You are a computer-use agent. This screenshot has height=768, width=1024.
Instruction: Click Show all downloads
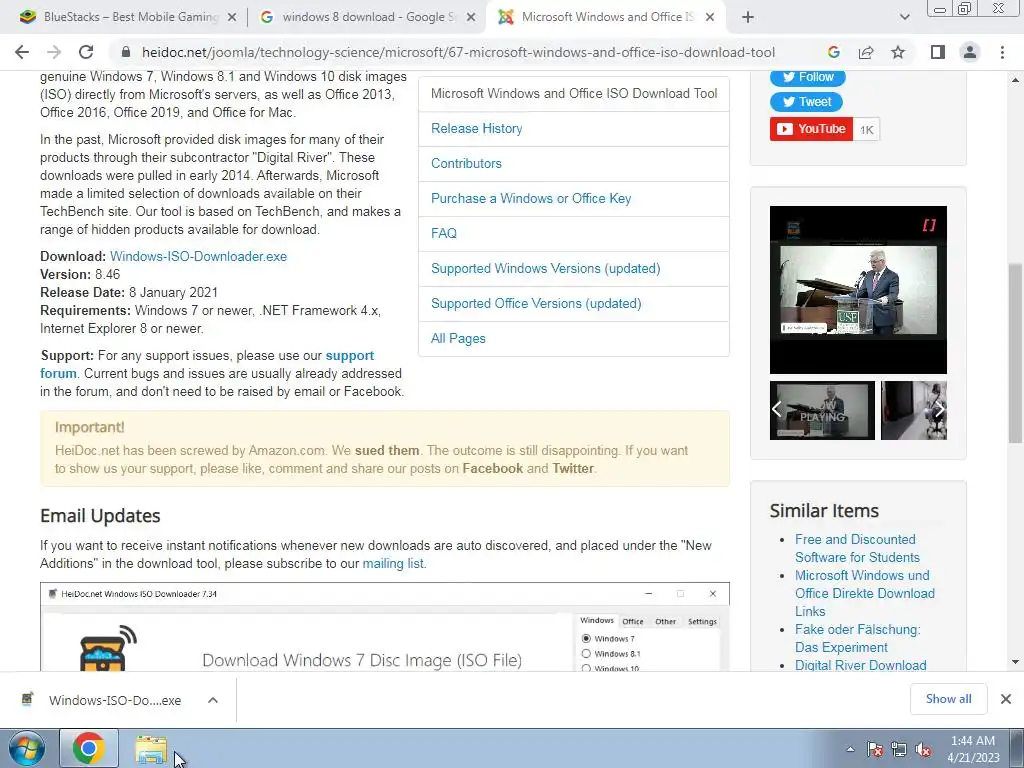click(948, 699)
